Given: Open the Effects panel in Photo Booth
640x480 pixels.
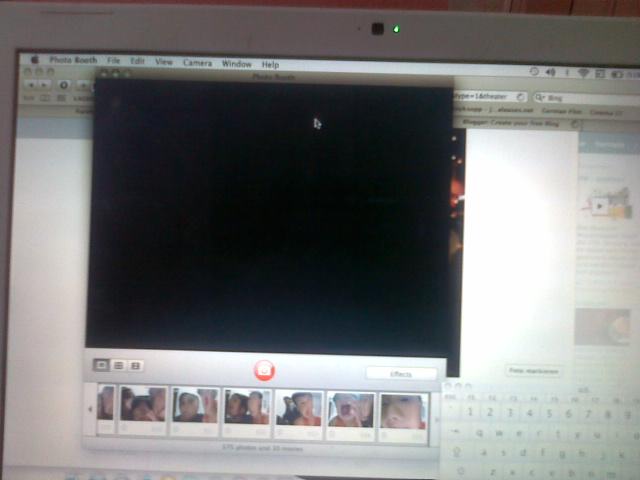Looking at the screenshot, I should click(x=401, y=374).
